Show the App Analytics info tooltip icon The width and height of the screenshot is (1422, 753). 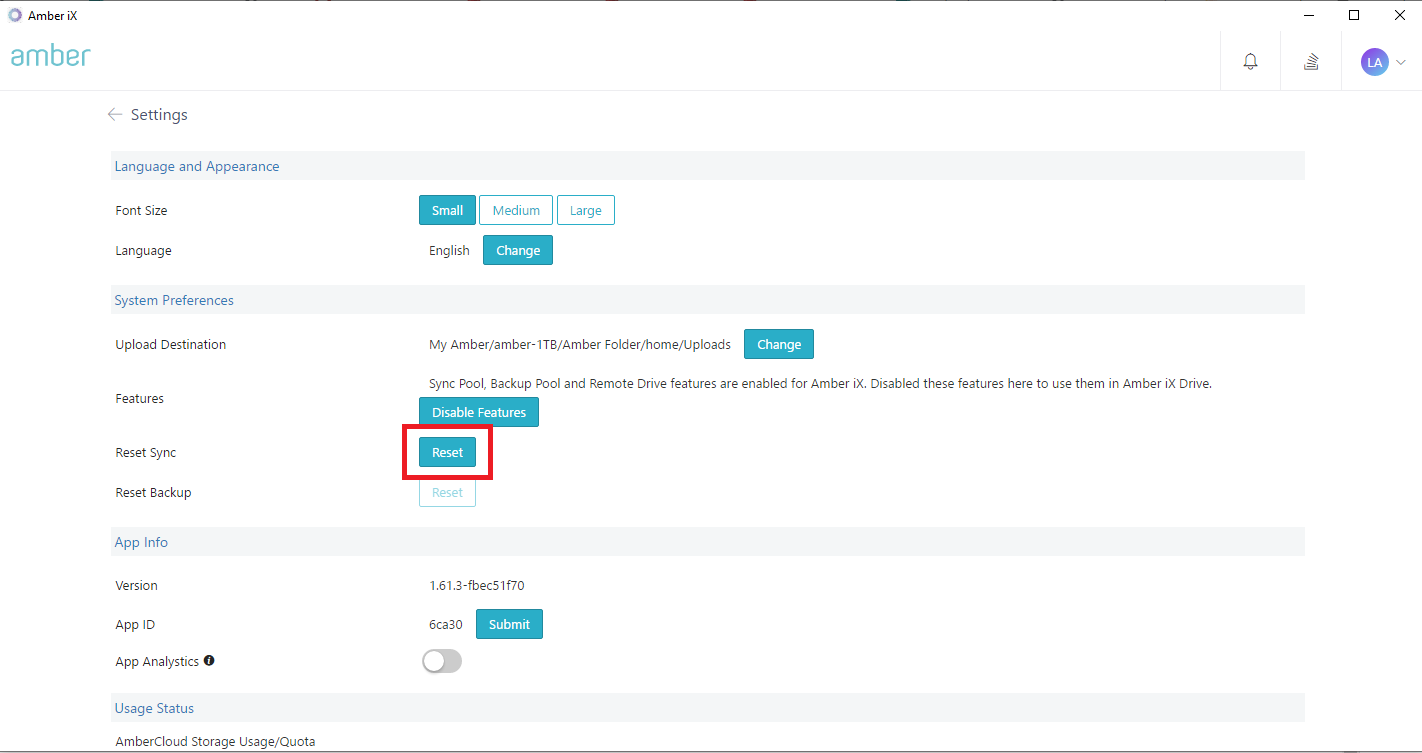pyautogui.click(x=209, y=661)
